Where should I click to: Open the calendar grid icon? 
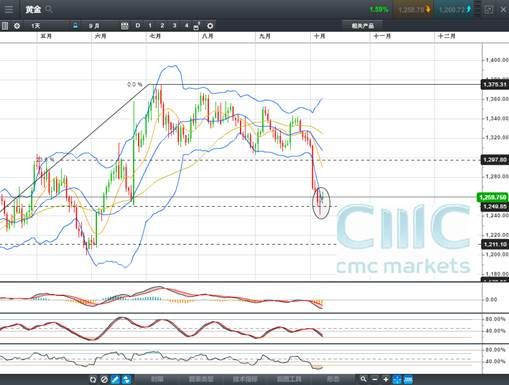(x=124, y=26)
